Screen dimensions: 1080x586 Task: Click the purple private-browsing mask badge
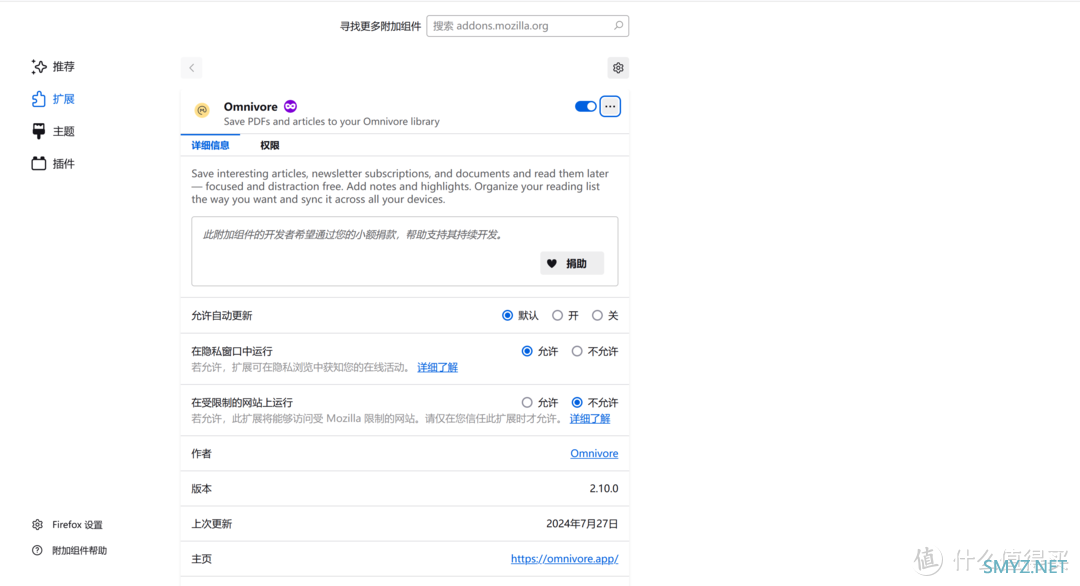point(291,106)
